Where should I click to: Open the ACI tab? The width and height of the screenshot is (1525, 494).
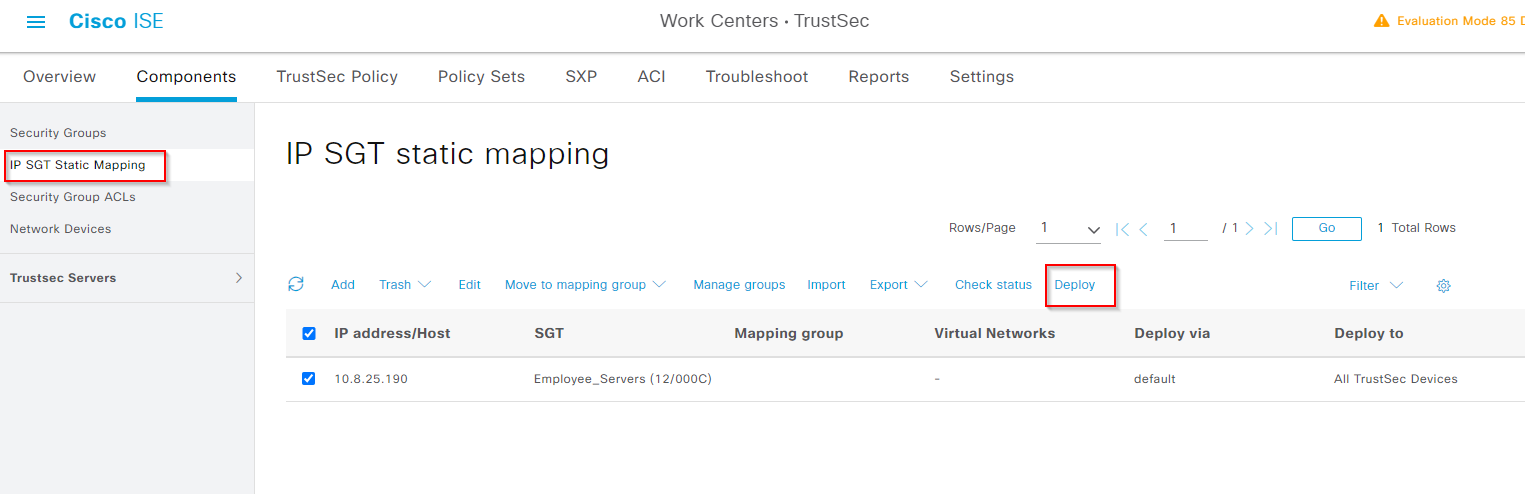click(x=651, y=77)
